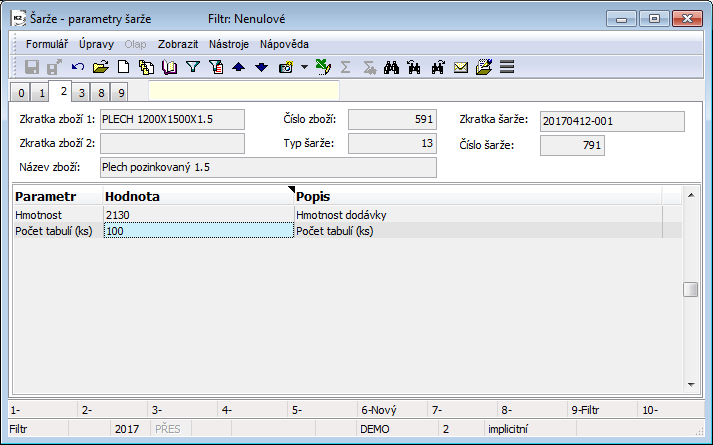Click the Číslo šarže field showing 791
713x445 pixels.
click(x=572, y=145)
